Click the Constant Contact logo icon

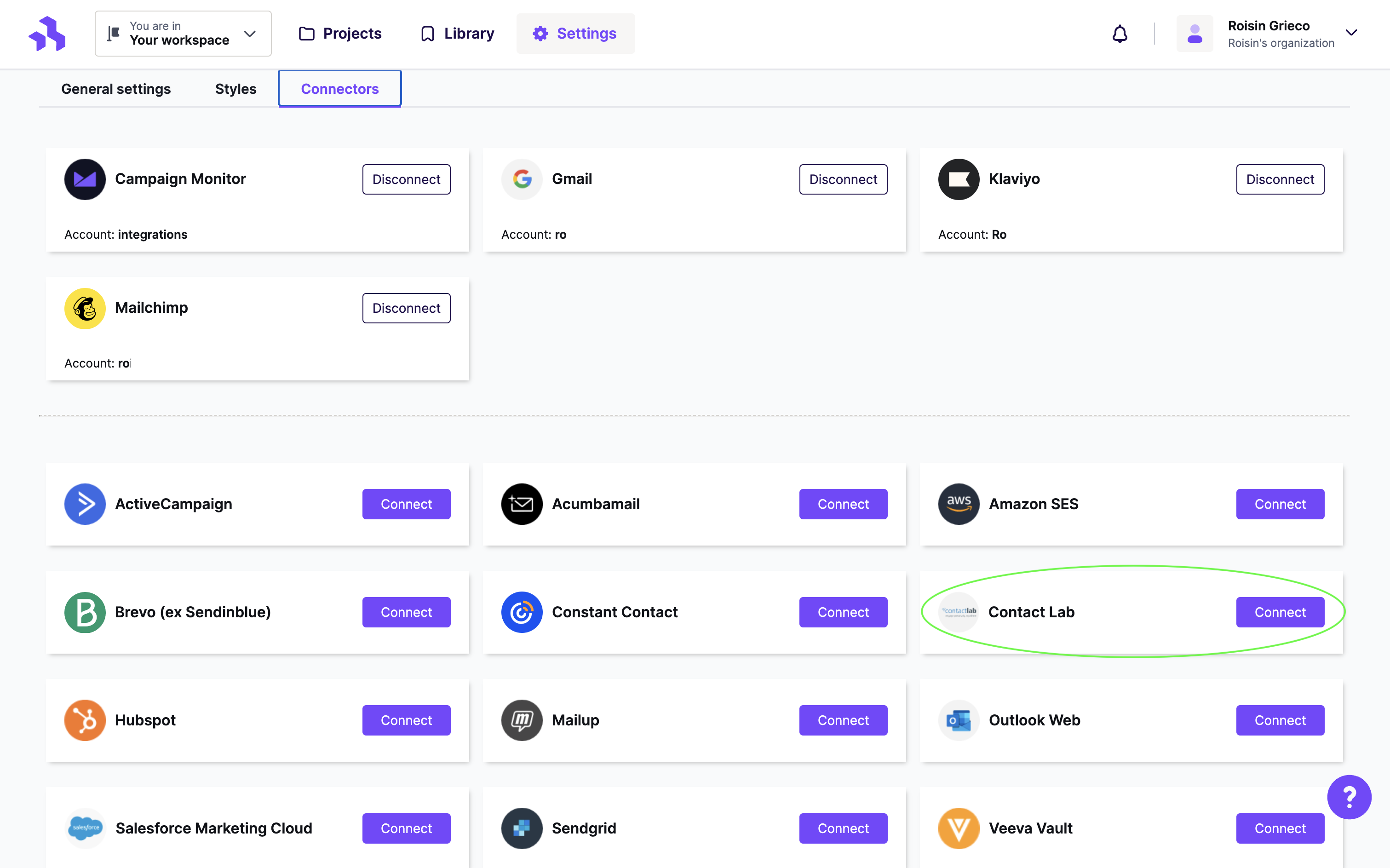[x=522, y=612]
